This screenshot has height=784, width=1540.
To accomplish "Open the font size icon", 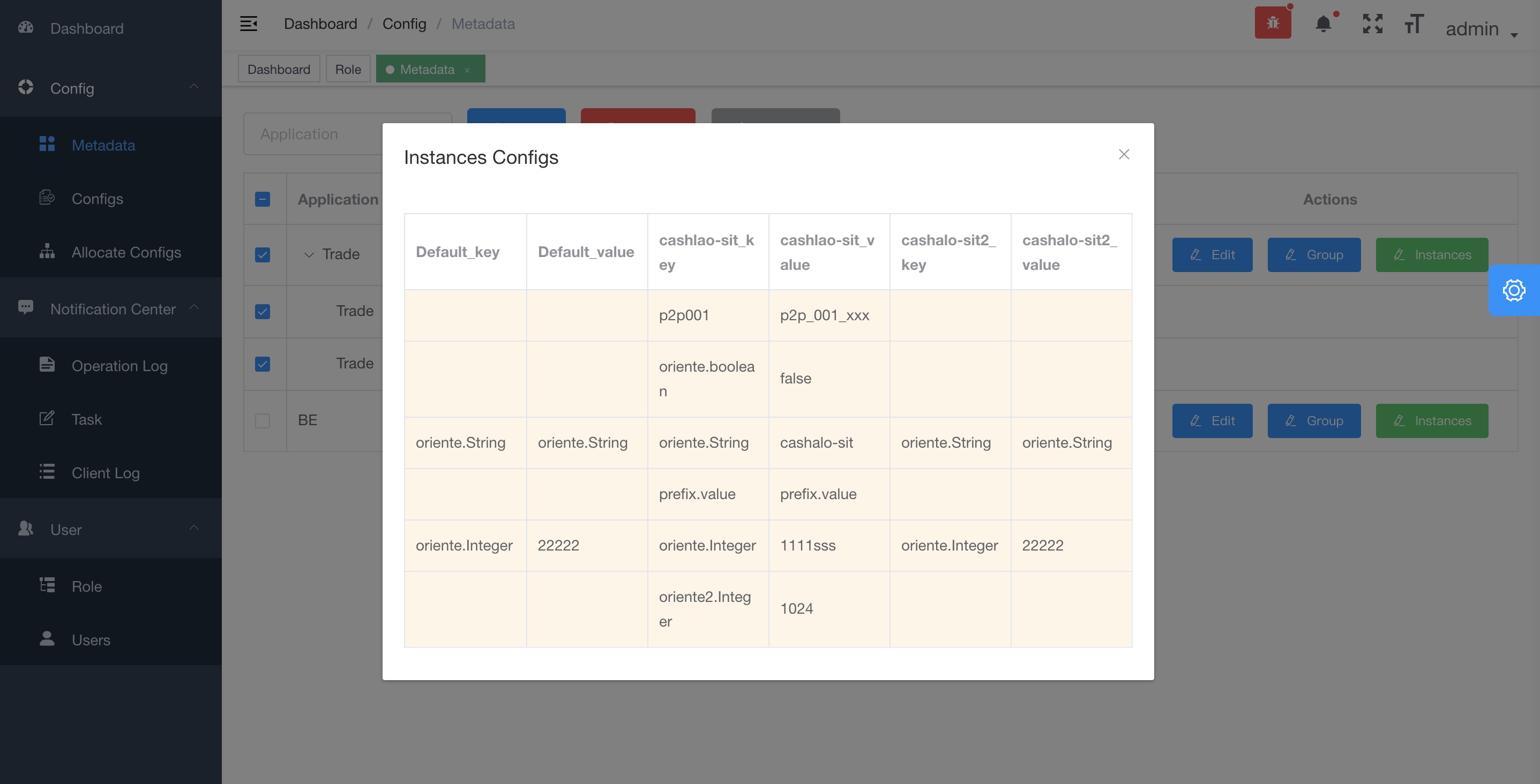I will pyautogui.click(x=1414, y=24).
